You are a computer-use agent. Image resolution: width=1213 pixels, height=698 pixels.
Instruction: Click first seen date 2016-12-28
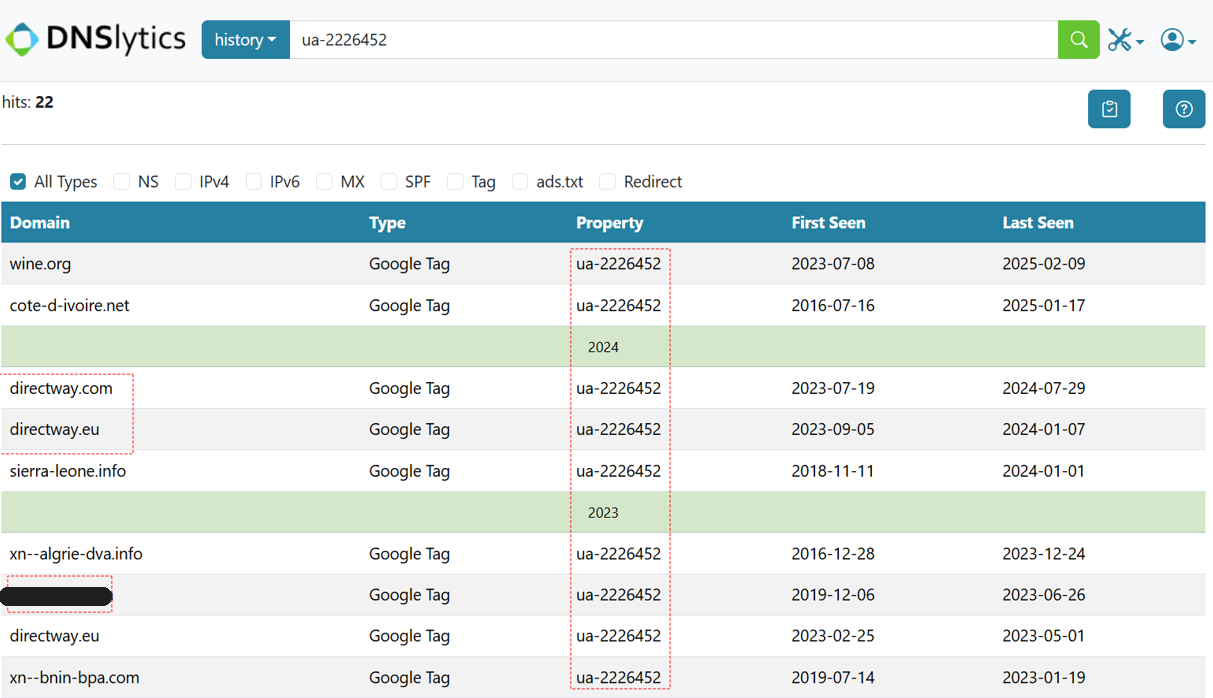(x=833, y=553)
